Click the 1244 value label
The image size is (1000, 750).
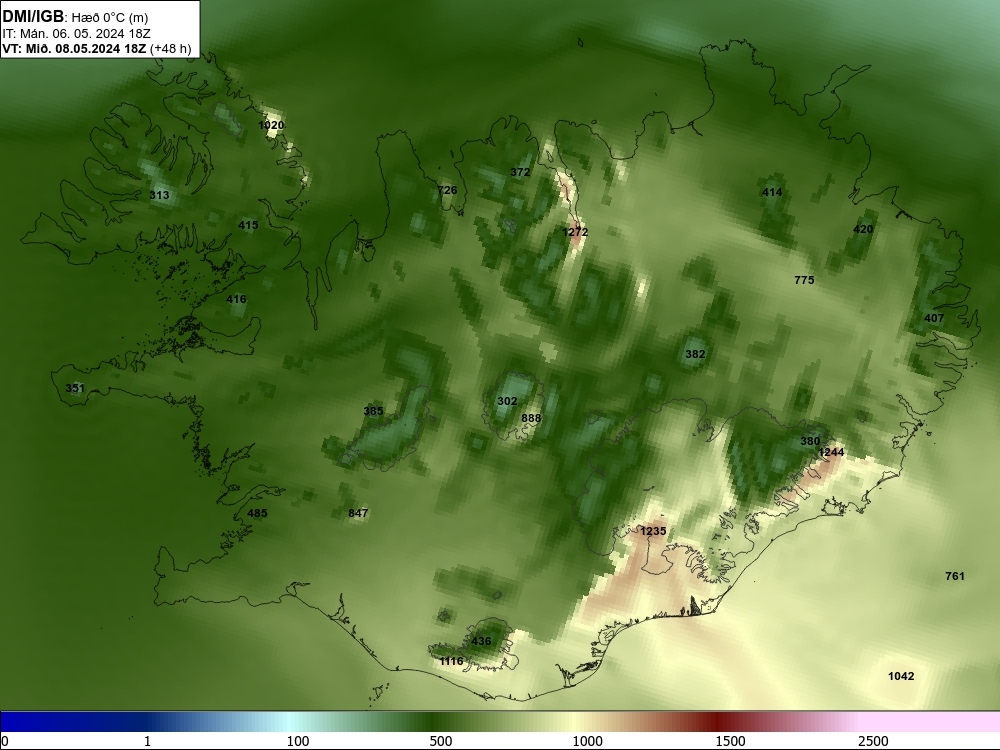point(831,452)
